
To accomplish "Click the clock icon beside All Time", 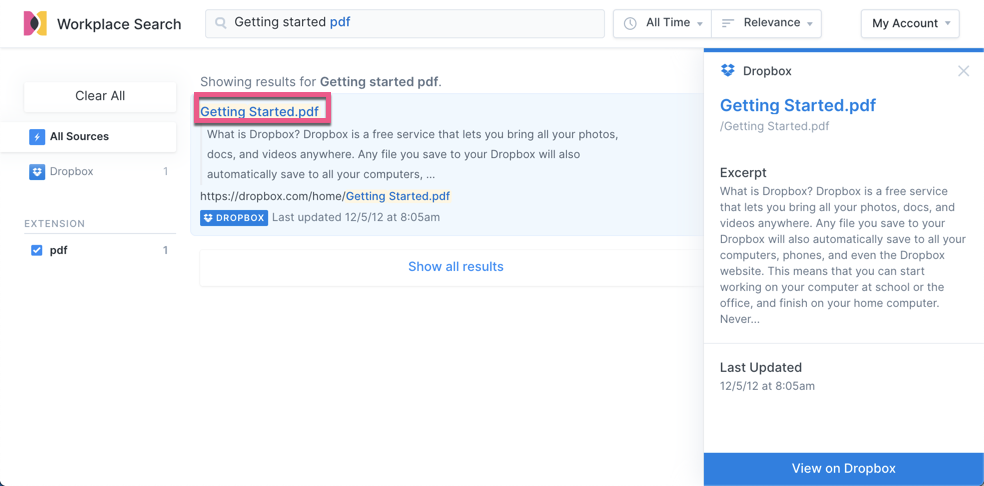I will click(x=630, y=23).
